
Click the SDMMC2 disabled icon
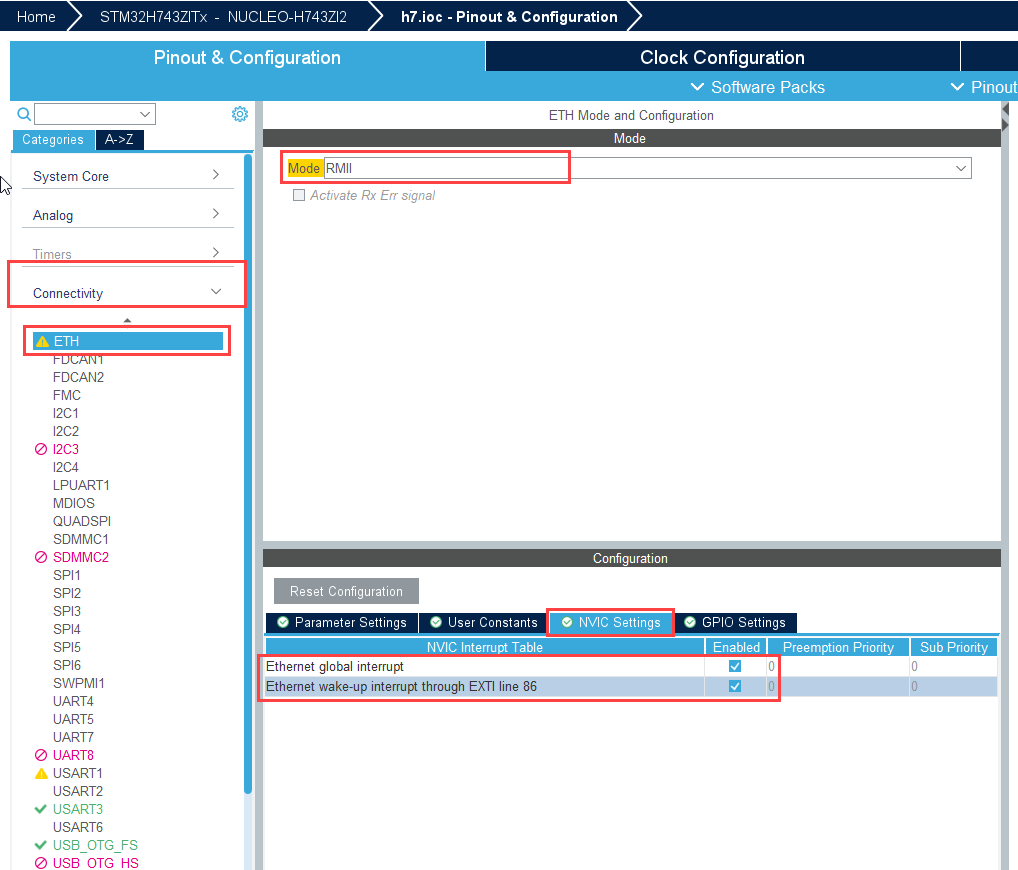(x=41, y=557)
